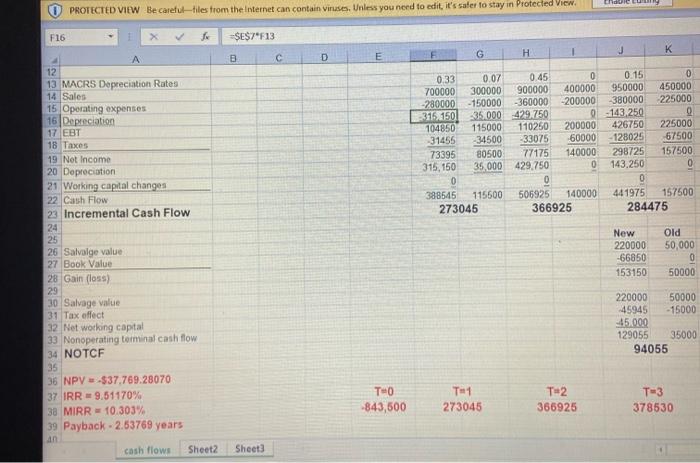This screenshot has width=700, height=463.
Task: Select column G header
Action: (480, 54)
